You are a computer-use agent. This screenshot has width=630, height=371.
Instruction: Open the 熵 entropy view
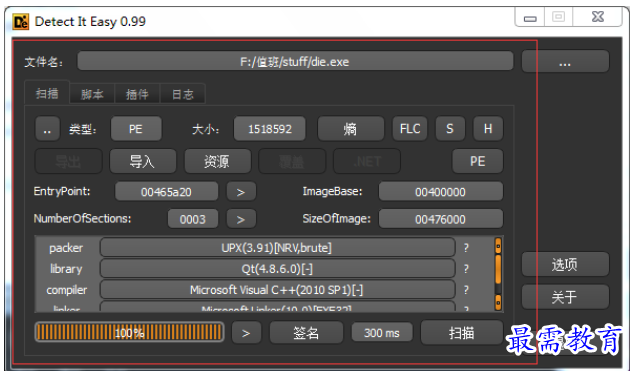point(350,129)
